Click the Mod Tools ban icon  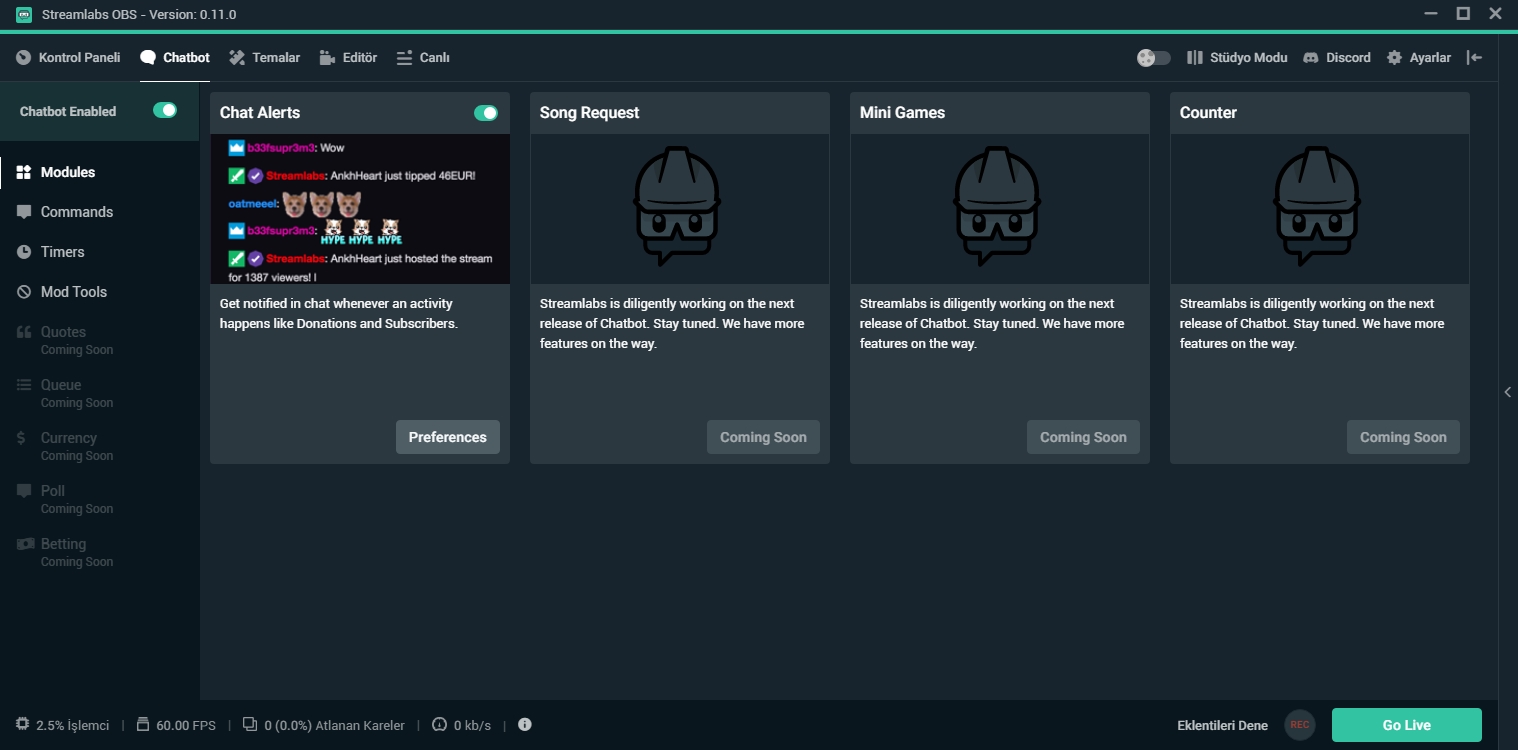[24, 292]
